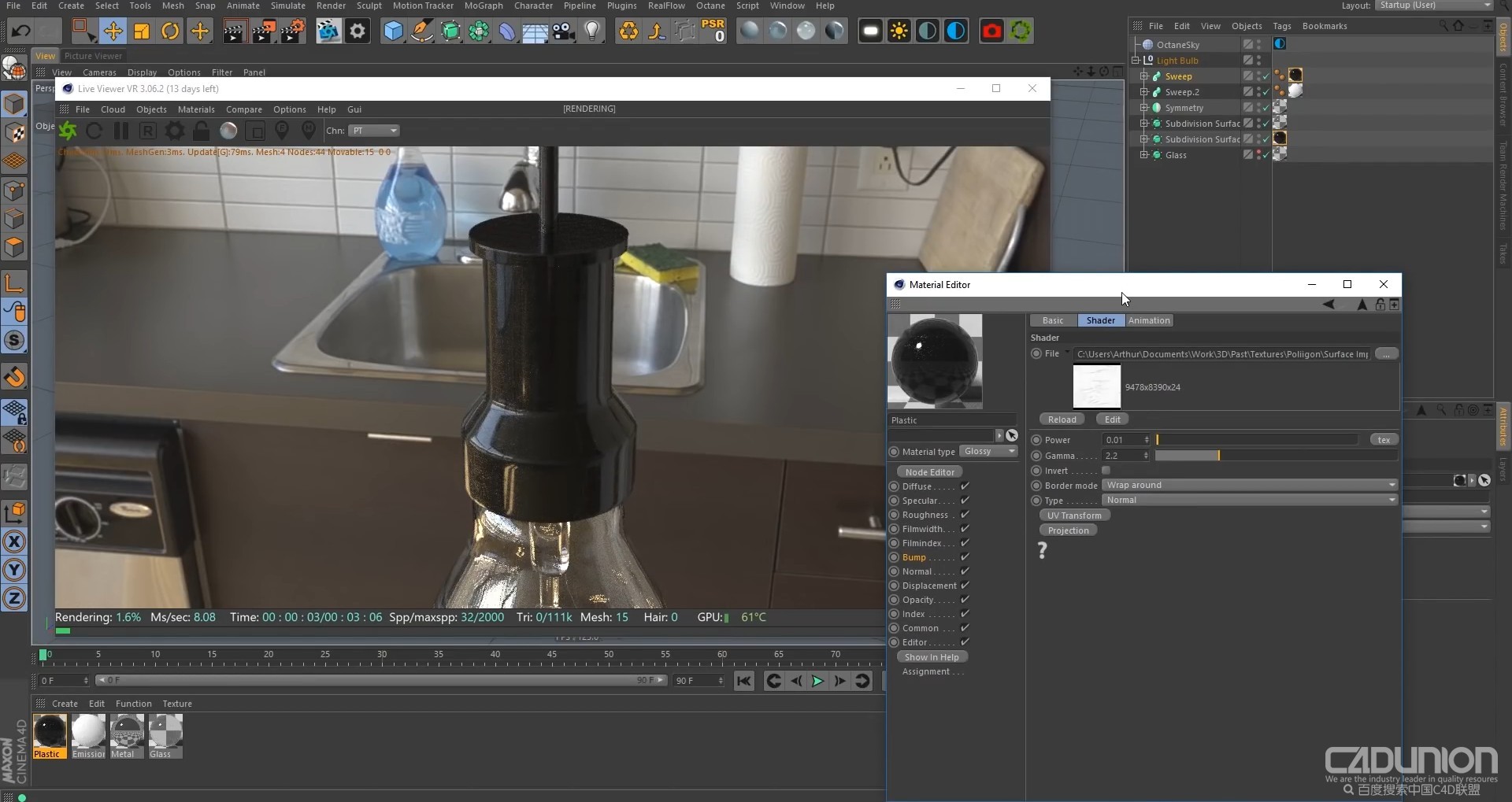Toggle the Roughness channel checkbox
The image size is (1512, 802).
click(x=965, y=514)
